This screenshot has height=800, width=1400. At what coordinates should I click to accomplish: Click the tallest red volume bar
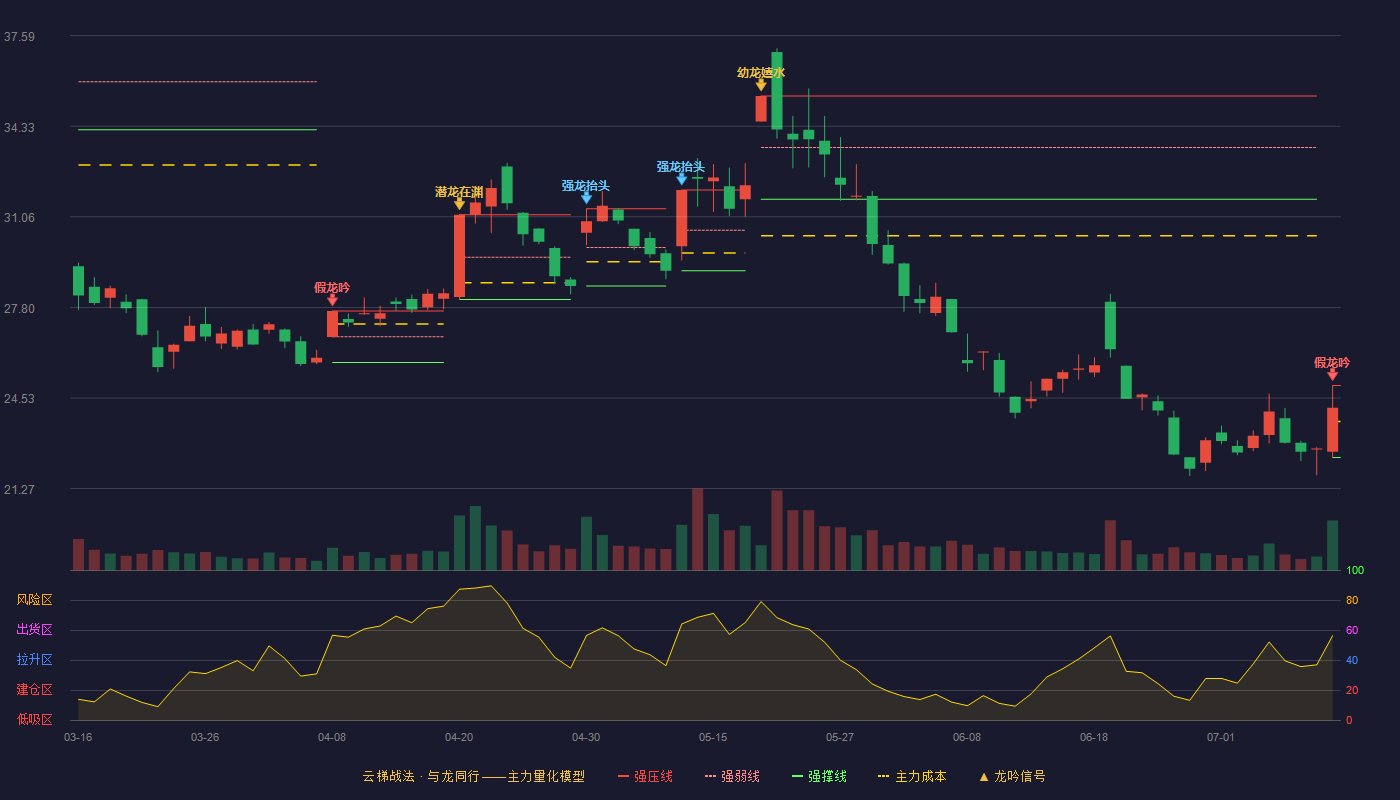(697, 529)
